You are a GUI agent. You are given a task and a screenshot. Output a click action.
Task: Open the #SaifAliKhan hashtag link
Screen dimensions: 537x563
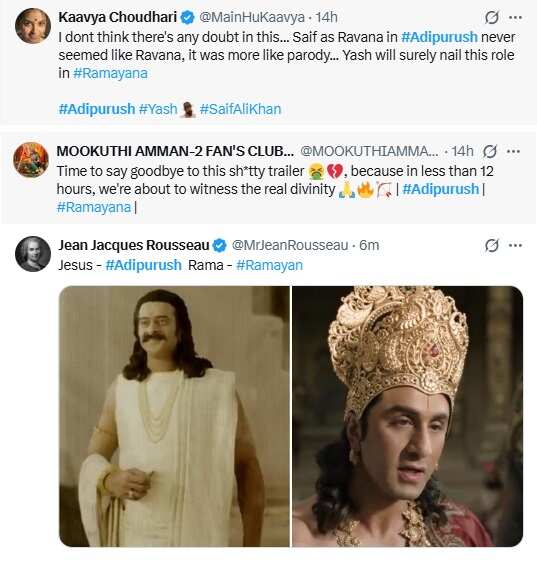[x=240, y=109]
